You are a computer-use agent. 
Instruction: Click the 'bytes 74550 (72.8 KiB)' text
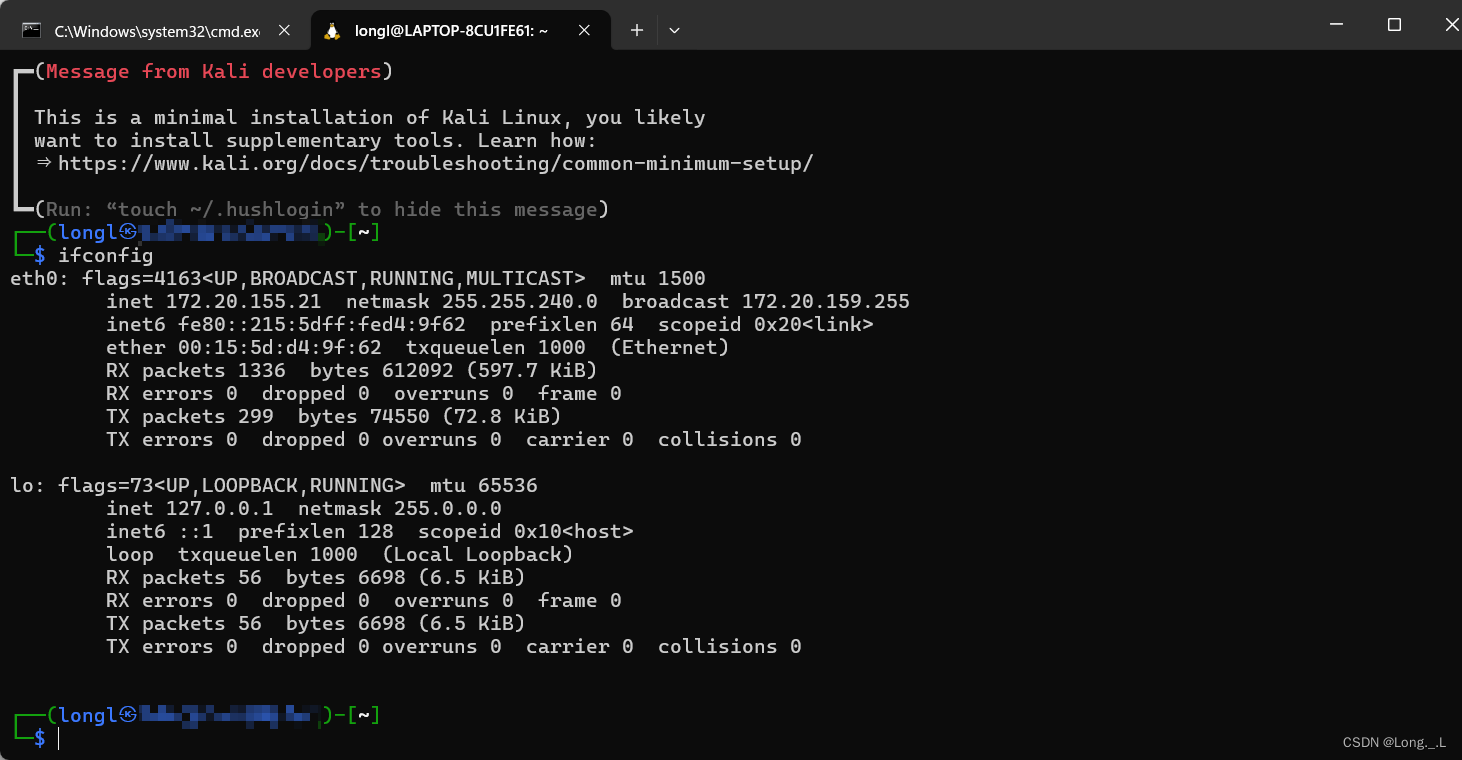(430, 416)
